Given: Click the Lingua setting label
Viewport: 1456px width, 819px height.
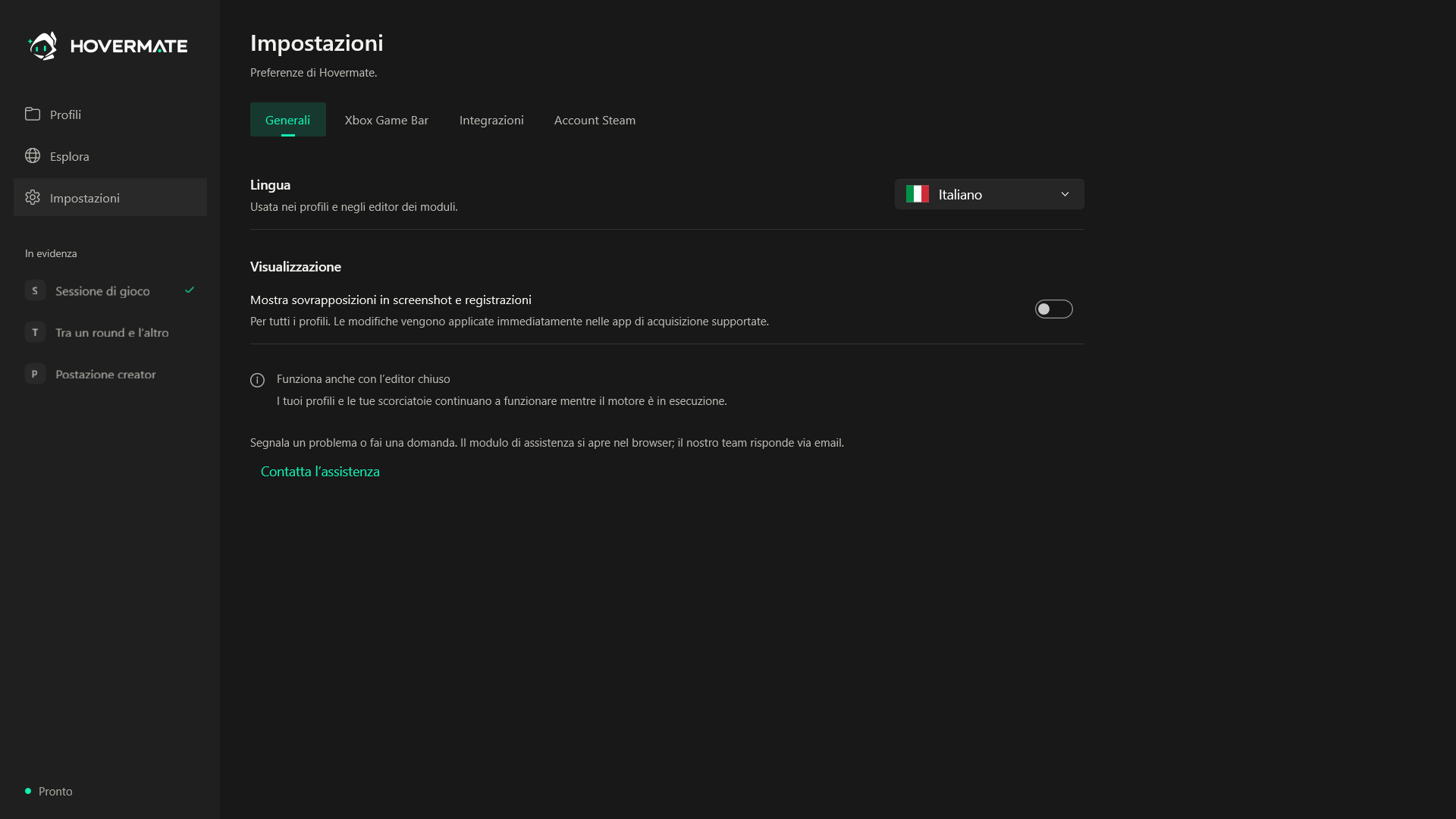Looking at the screenshot, I should click(x=271, y=184).
